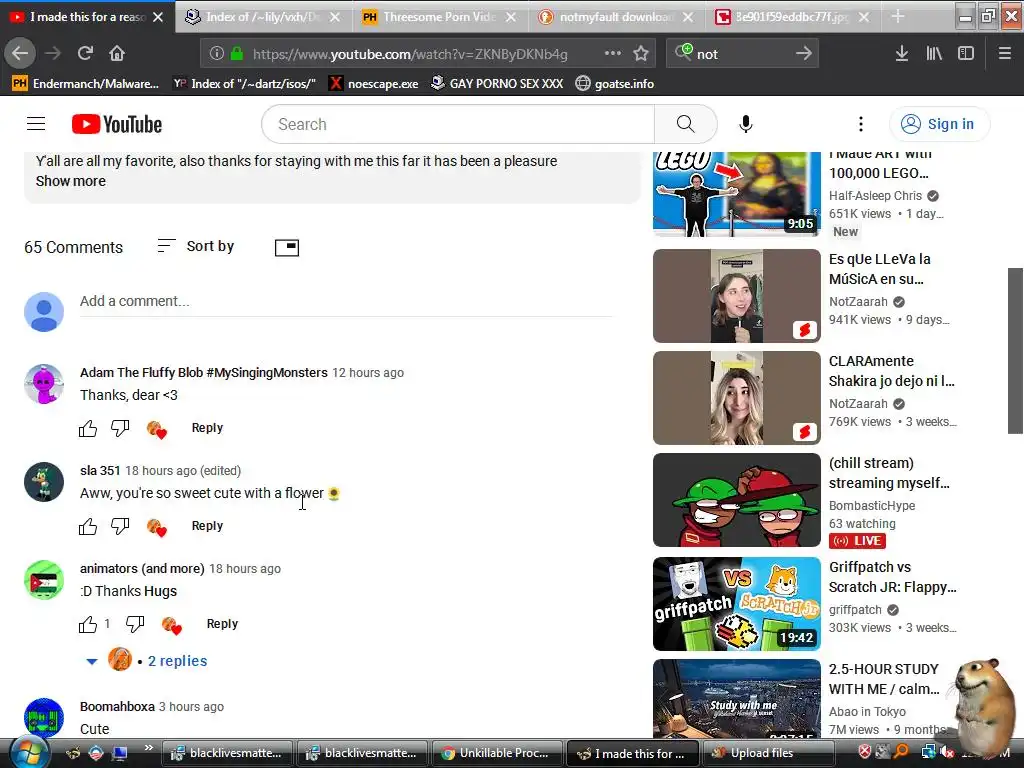Open the BombasticHype chill stream thumbnail
The height and width of the screenshot is (768, 1024).
pyautogui.click(x=737, y=500)
